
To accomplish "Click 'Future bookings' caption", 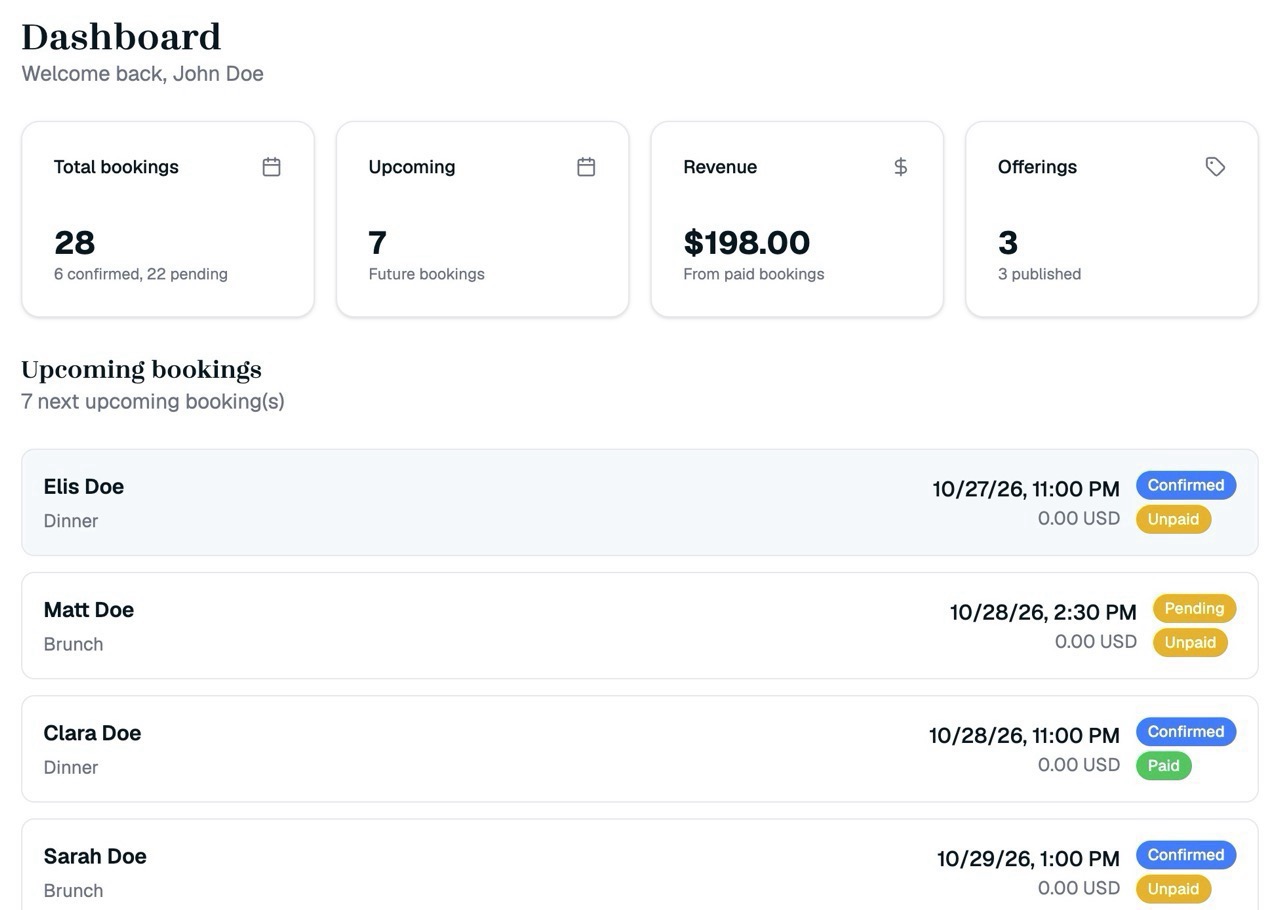I will 426,274.
